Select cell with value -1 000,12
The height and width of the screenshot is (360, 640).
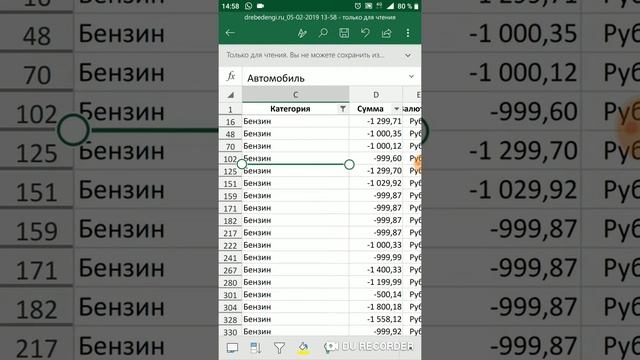[x=376, y=146]
